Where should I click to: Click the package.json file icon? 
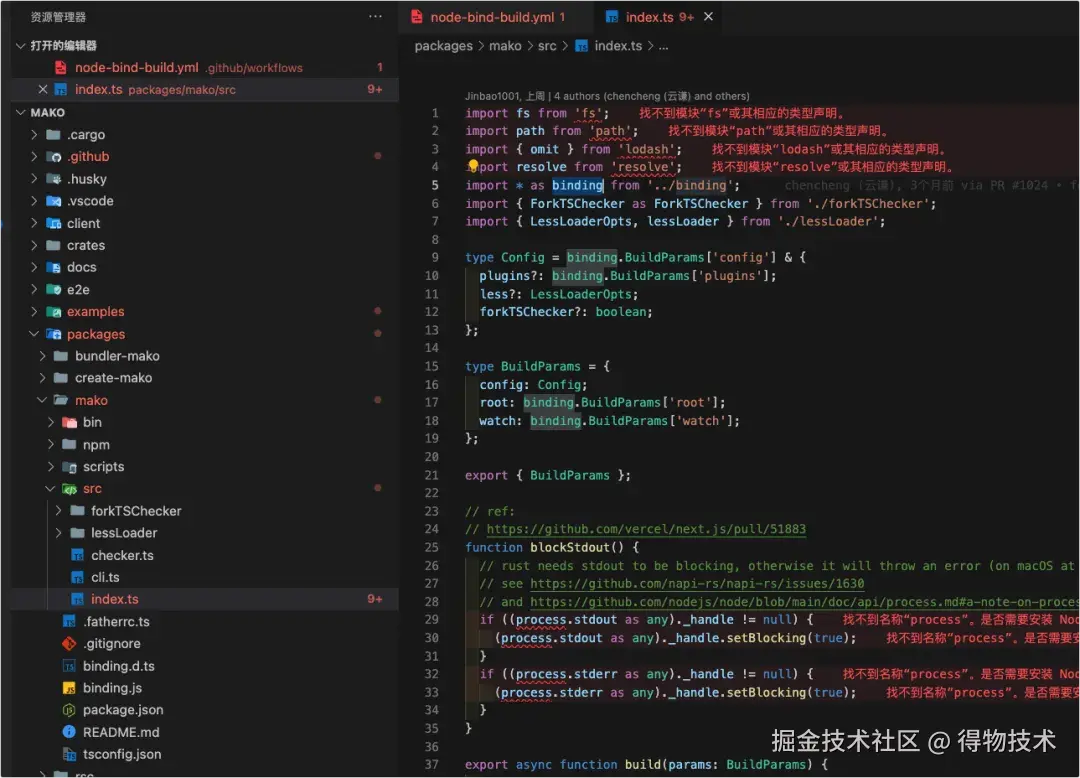(x=69, y=710)
